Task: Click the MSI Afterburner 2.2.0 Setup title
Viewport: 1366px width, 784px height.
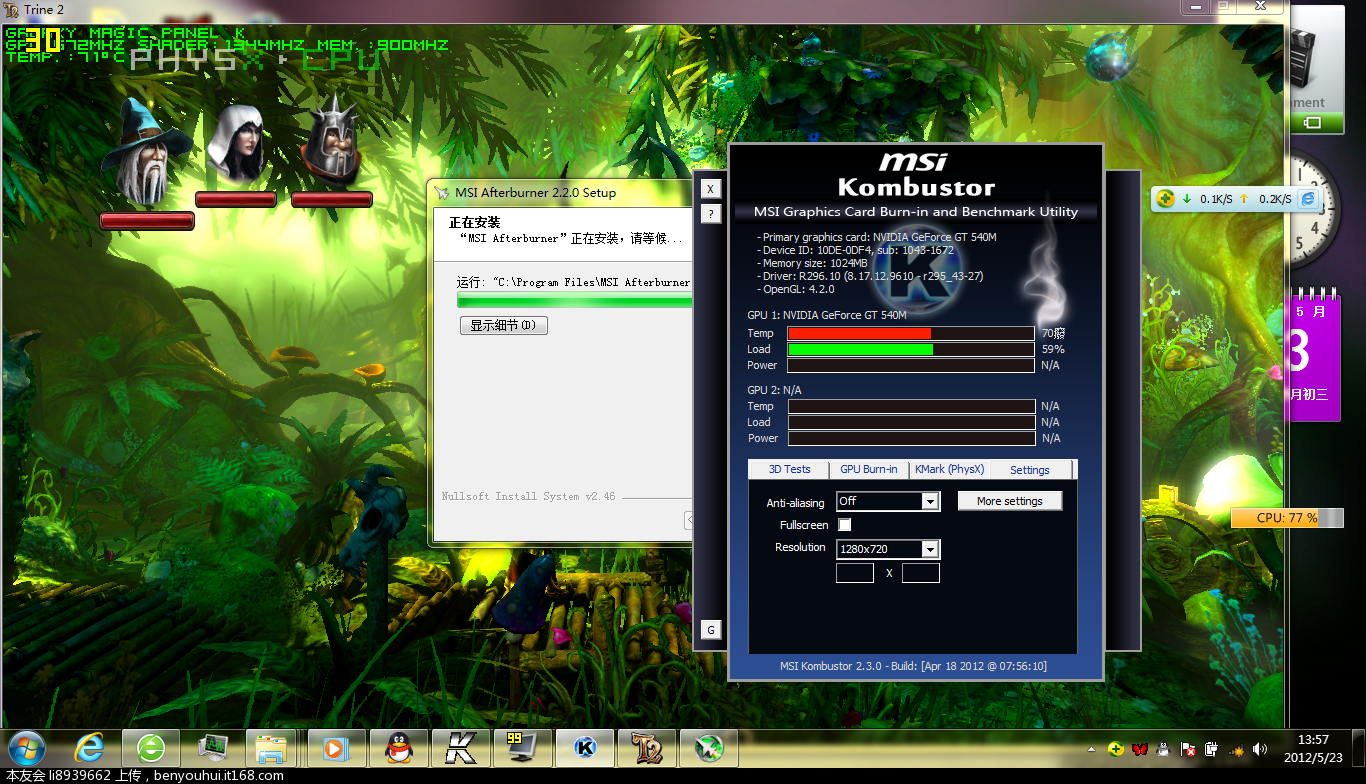Action: tap(535, 193)
